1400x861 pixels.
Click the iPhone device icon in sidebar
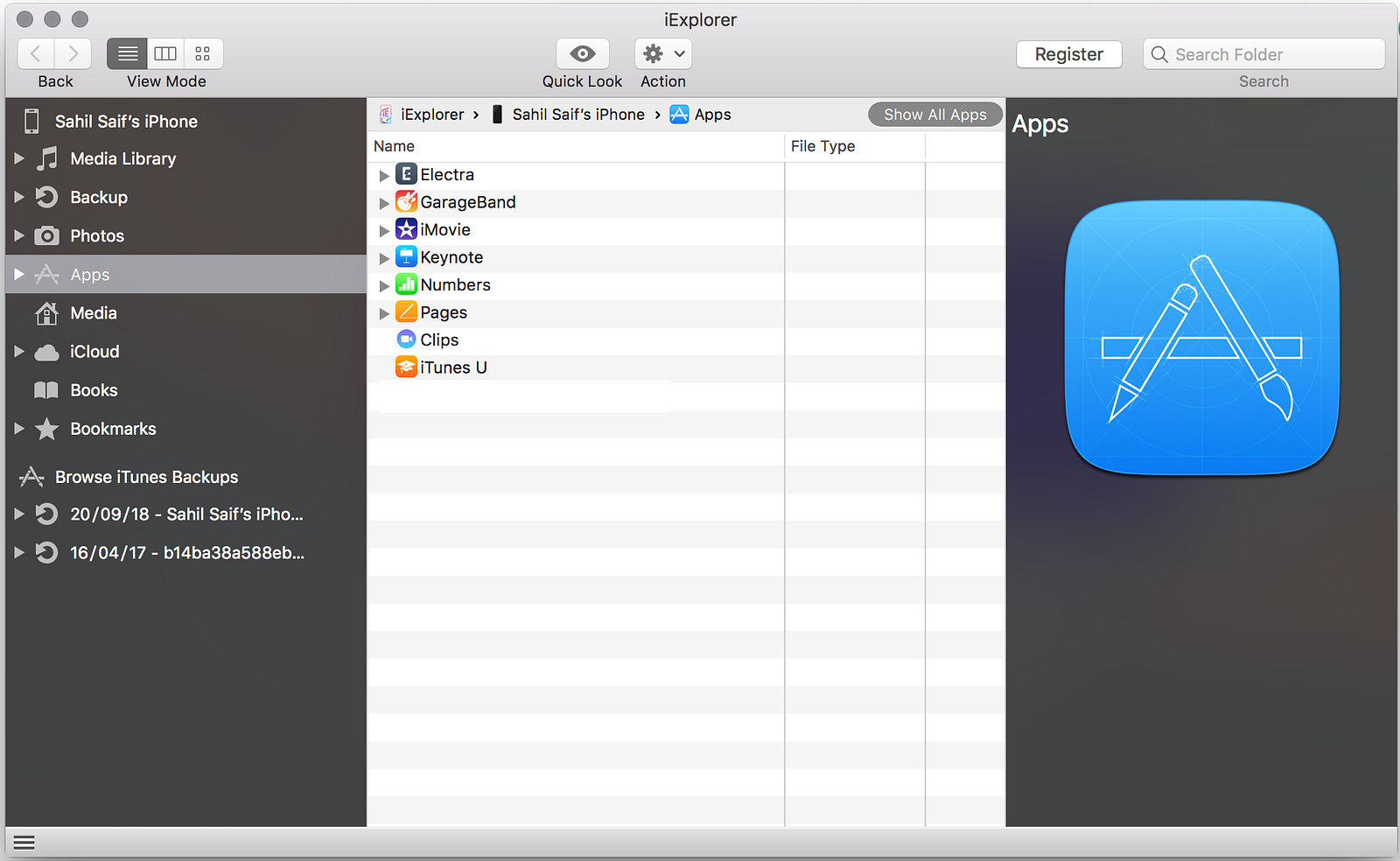click(x=31, y=121)
